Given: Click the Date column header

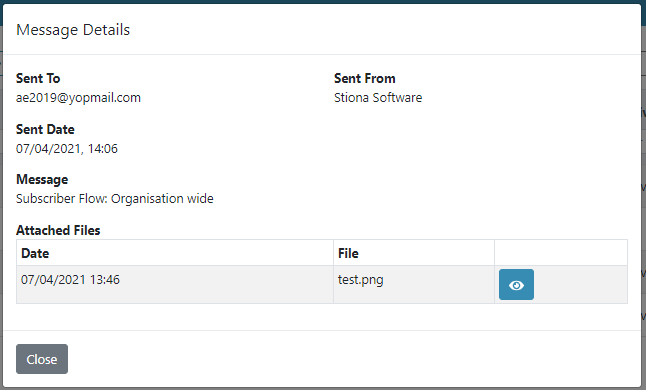Looking at the screenshot, I should [175, 253].
